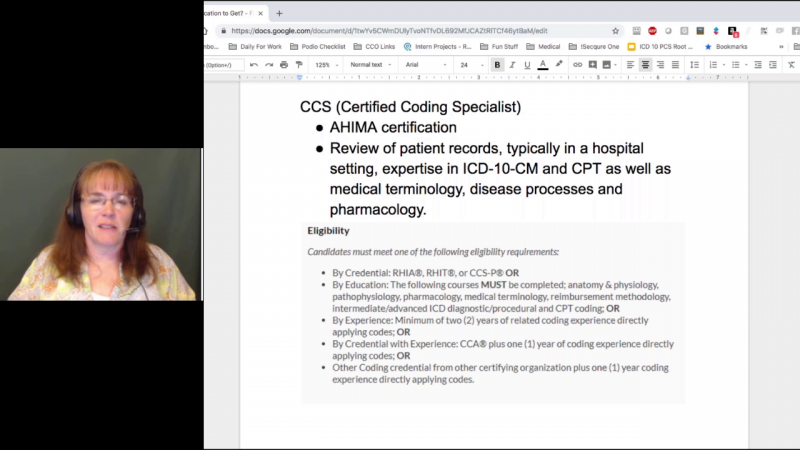800x450 pixels.
Task: Align text right
Action: coord(661,65)
